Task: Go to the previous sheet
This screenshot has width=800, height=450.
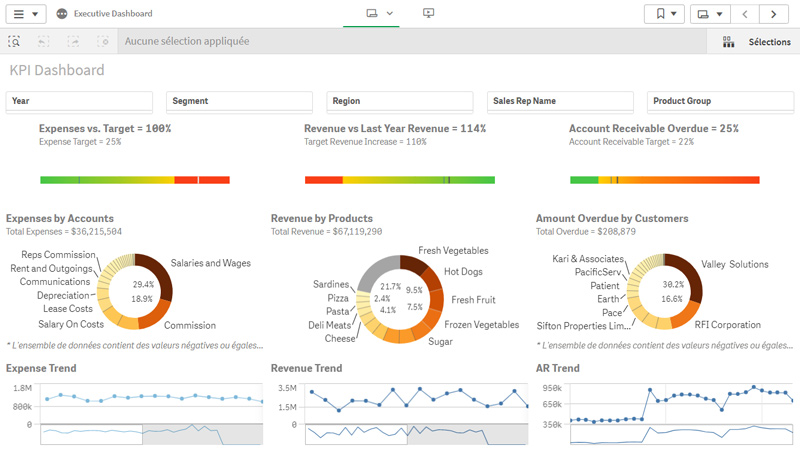Action: (x=745, y=14)
